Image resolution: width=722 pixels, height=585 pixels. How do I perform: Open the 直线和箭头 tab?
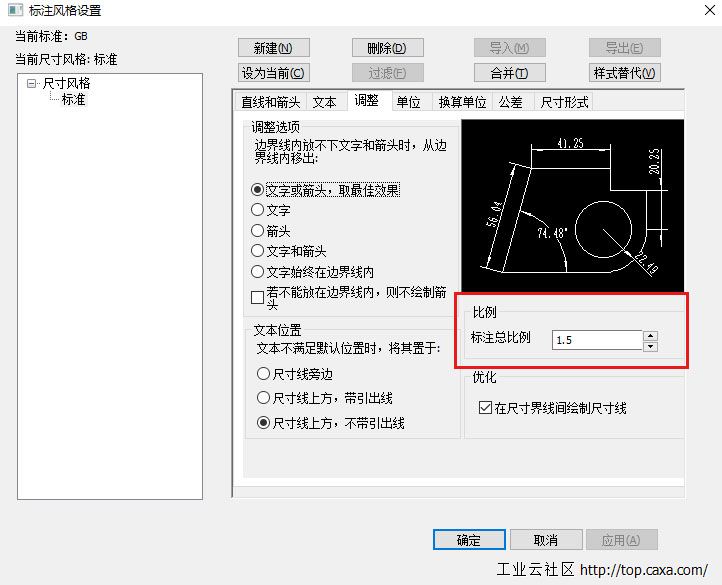click(x=270, y=102)
